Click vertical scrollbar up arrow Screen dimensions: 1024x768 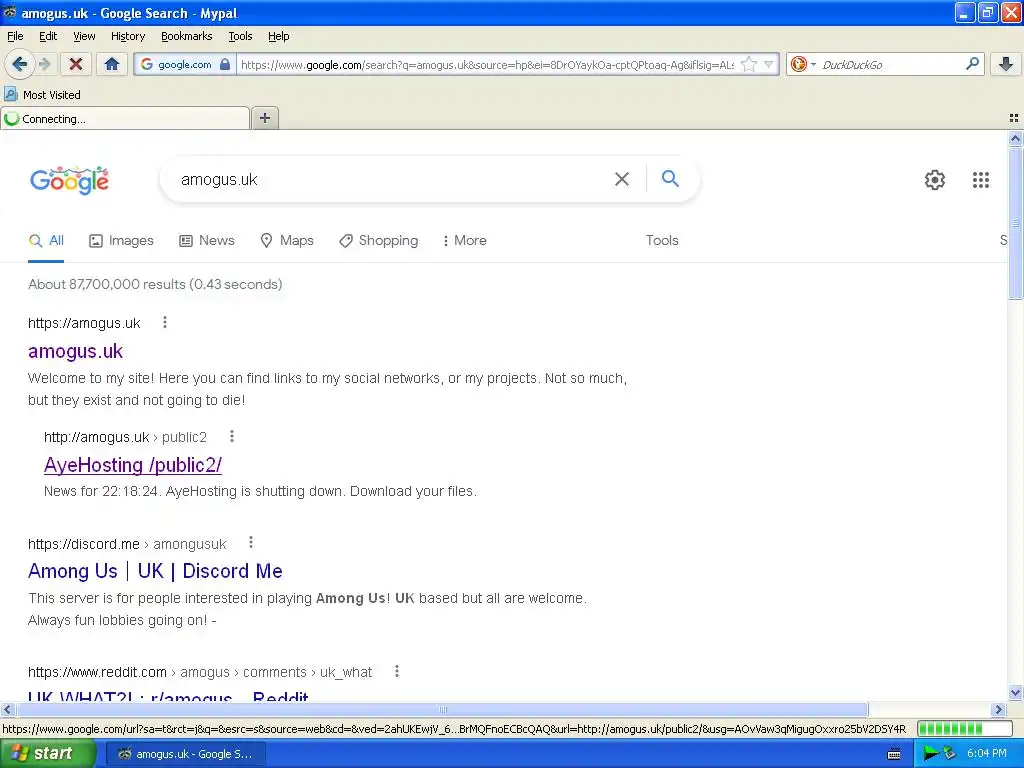tap(1015, 138)
